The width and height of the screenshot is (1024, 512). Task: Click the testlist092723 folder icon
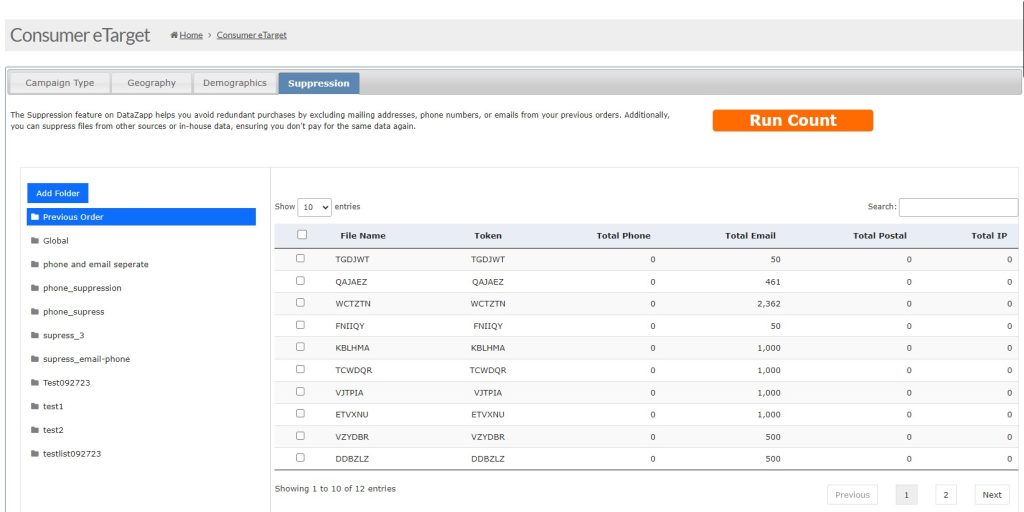click(35, 454)
